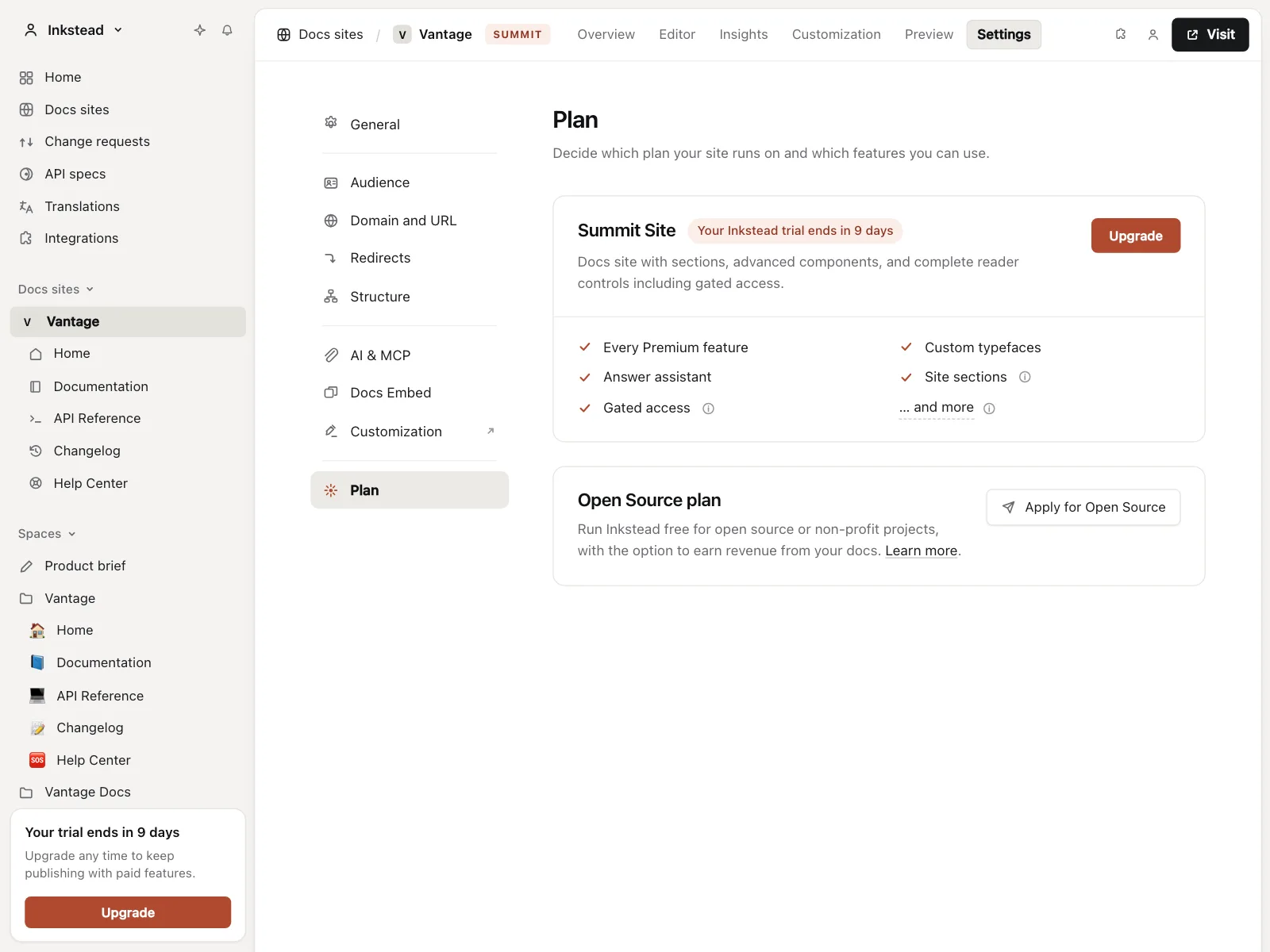Click Docs sites breadcrumb text
1270x952 pixels.
(331, 35)
